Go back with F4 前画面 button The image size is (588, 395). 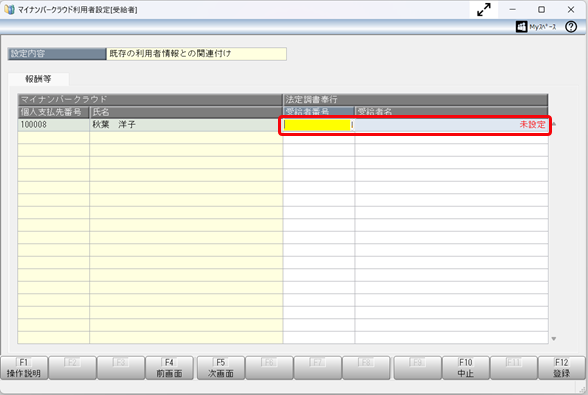click(170, 368)
